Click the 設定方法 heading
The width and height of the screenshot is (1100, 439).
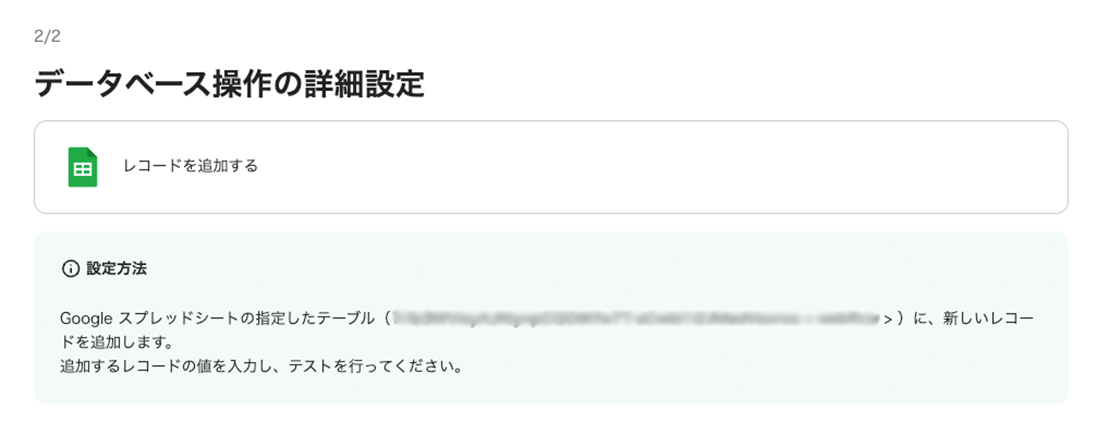(116, 269)
